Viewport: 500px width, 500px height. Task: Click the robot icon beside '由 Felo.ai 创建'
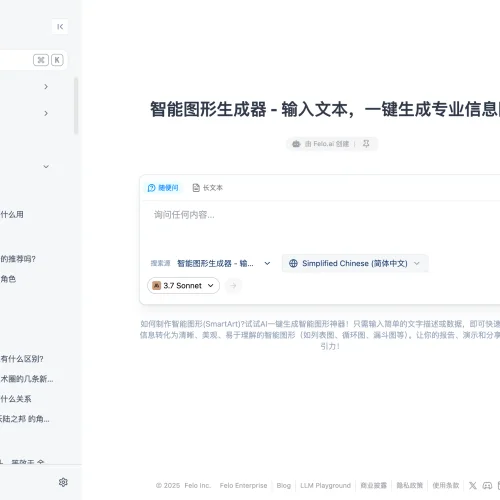[x=296, y=144]
